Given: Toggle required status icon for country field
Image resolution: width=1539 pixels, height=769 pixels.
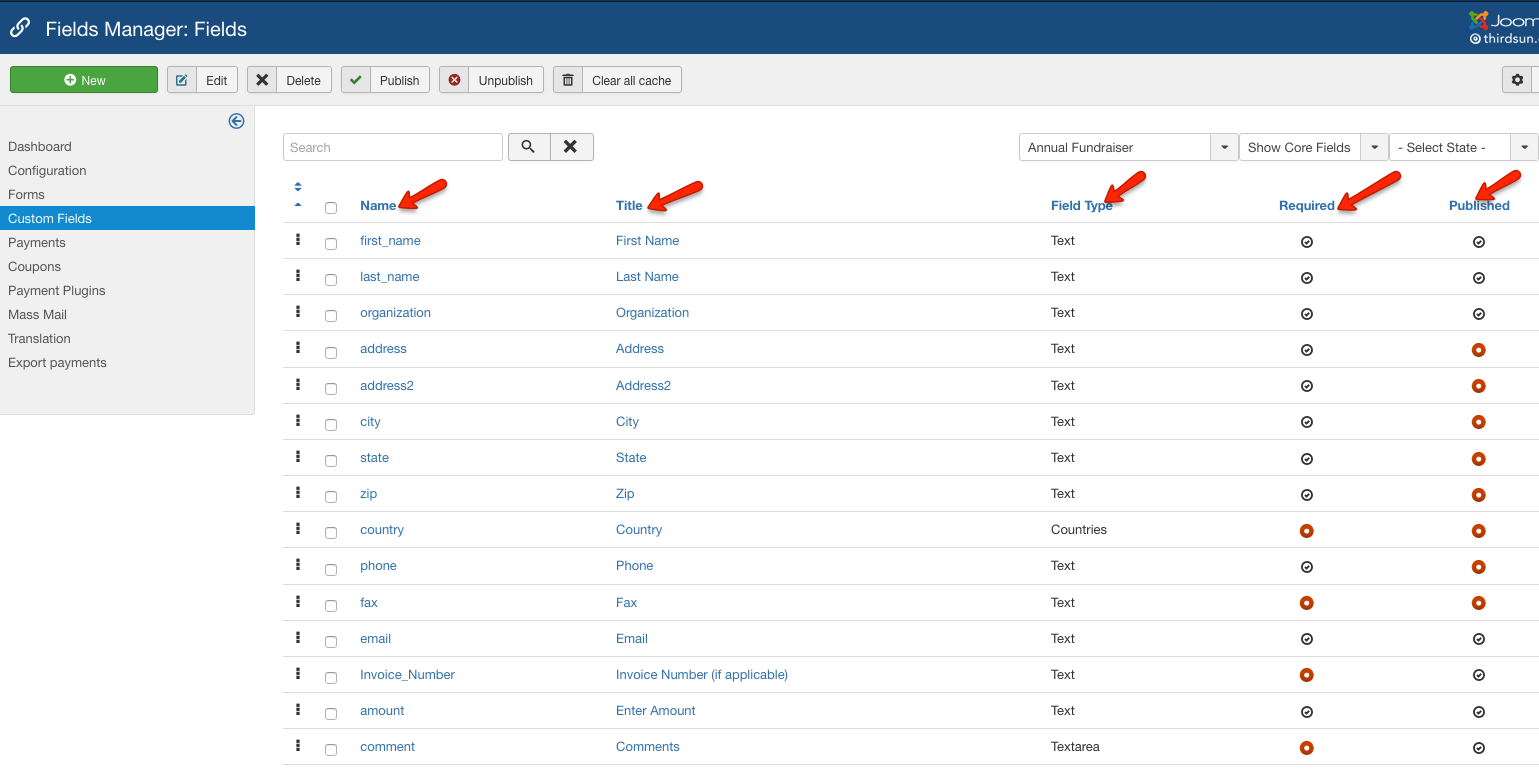Looking at the screenshot, I should point(1306,530).
